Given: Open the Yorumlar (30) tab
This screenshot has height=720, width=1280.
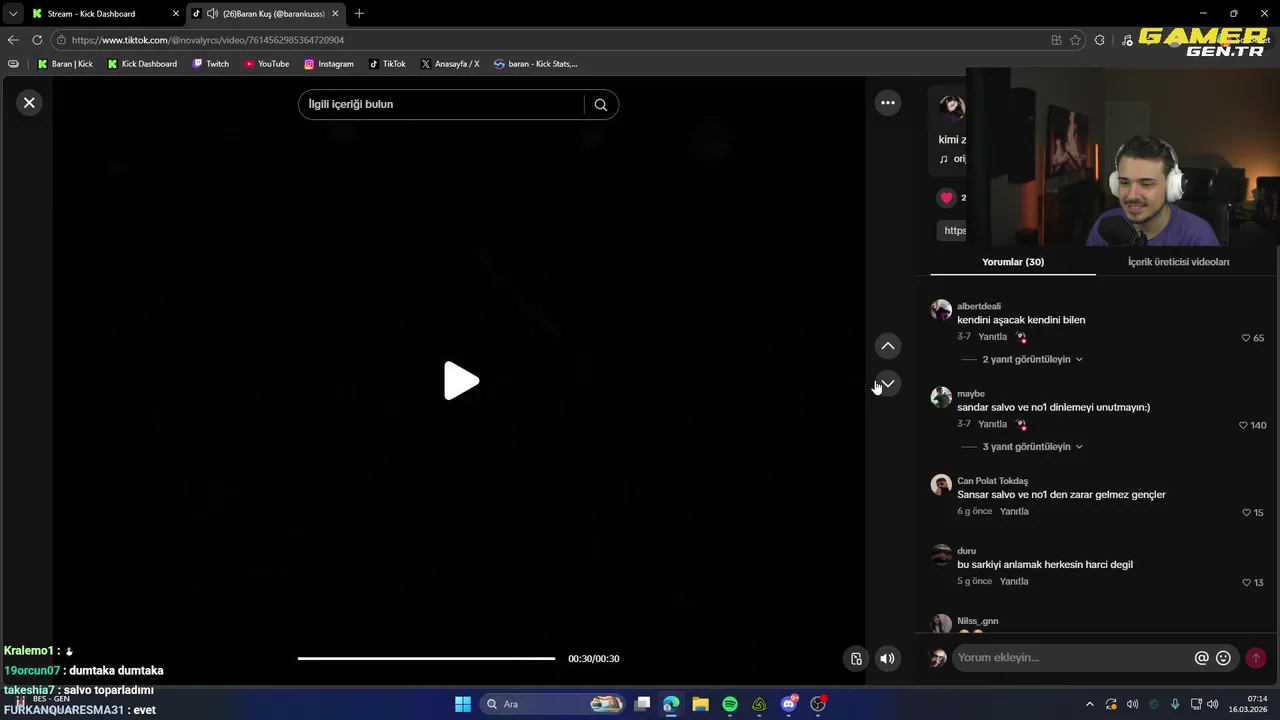Looking at the screenshot, I should click(1013, 262).
